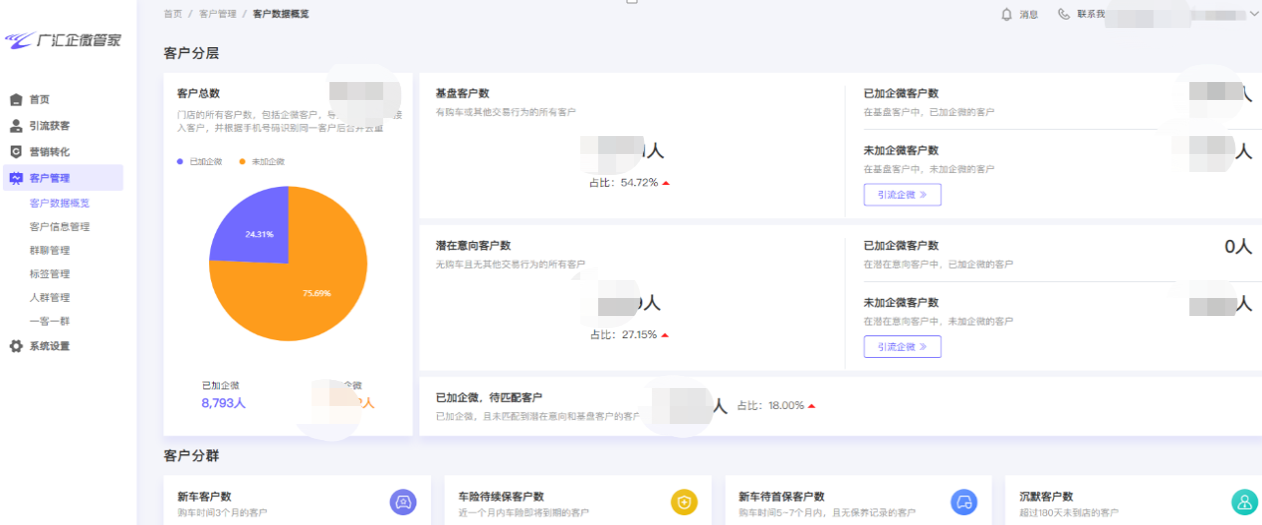Click 引流企微 button under 潜在意向客户数
The height and width of the screenshot is (525, 1262).
902,347
